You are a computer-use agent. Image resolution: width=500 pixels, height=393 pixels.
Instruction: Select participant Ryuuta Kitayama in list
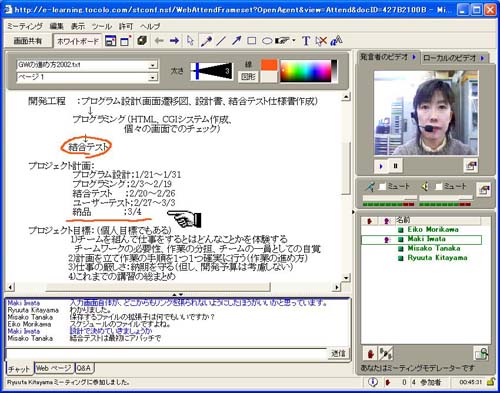click(437, 258)
